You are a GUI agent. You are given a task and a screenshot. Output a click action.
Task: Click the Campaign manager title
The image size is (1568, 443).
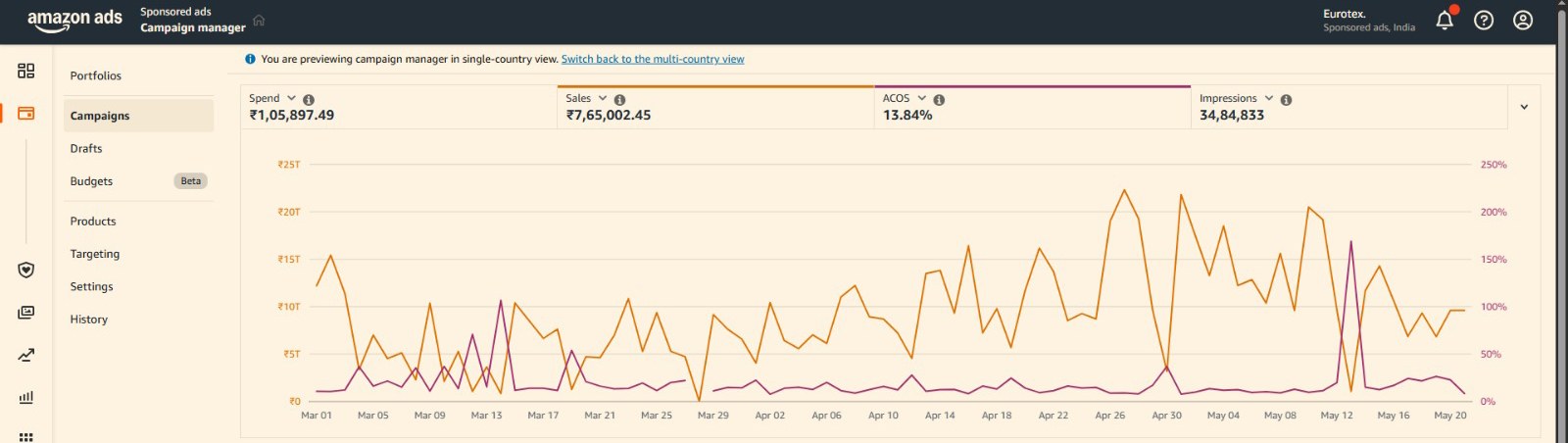pos(193,27)
